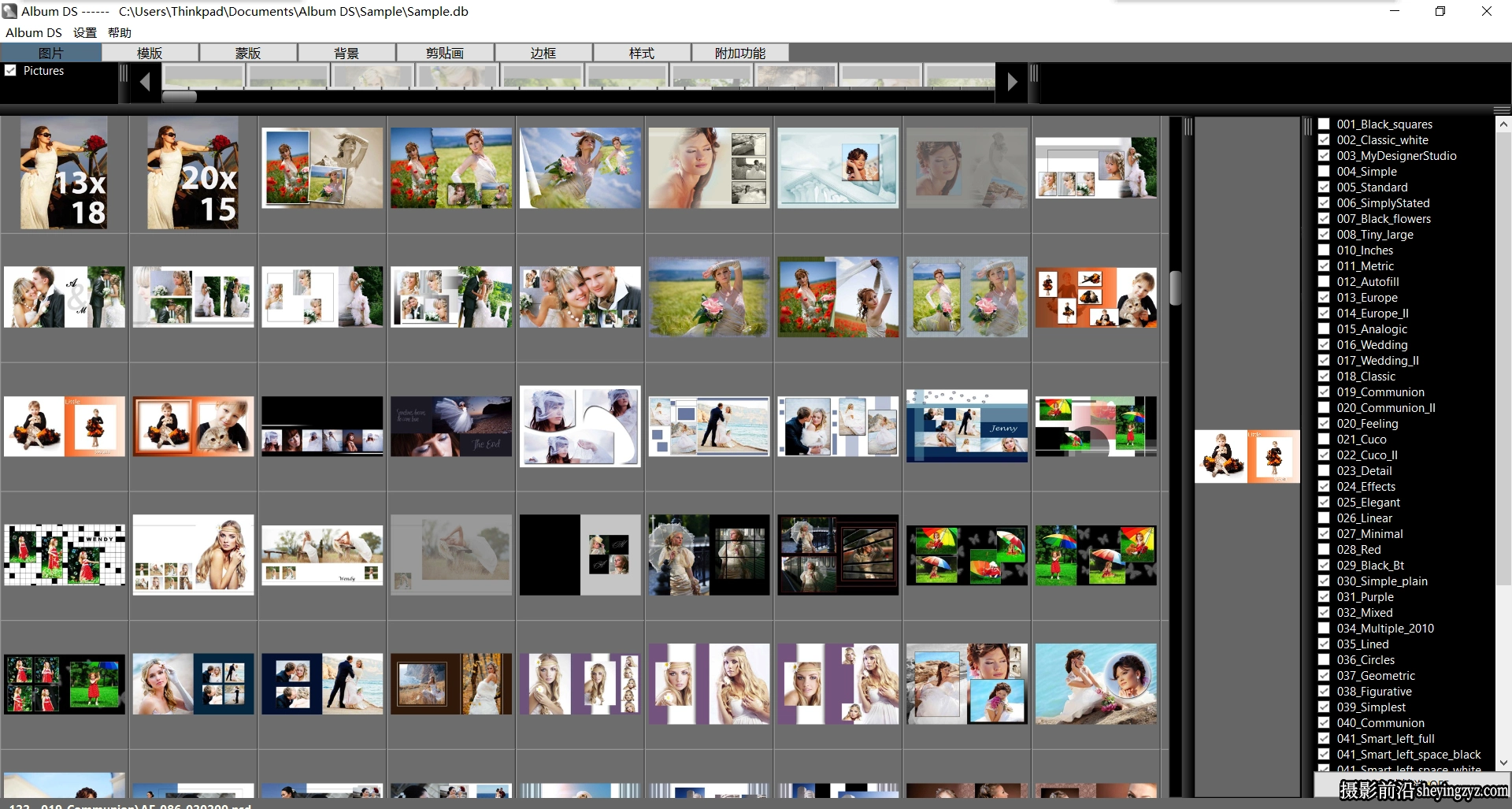Toggle the 036_Circles checkbox

point(1324,659)
